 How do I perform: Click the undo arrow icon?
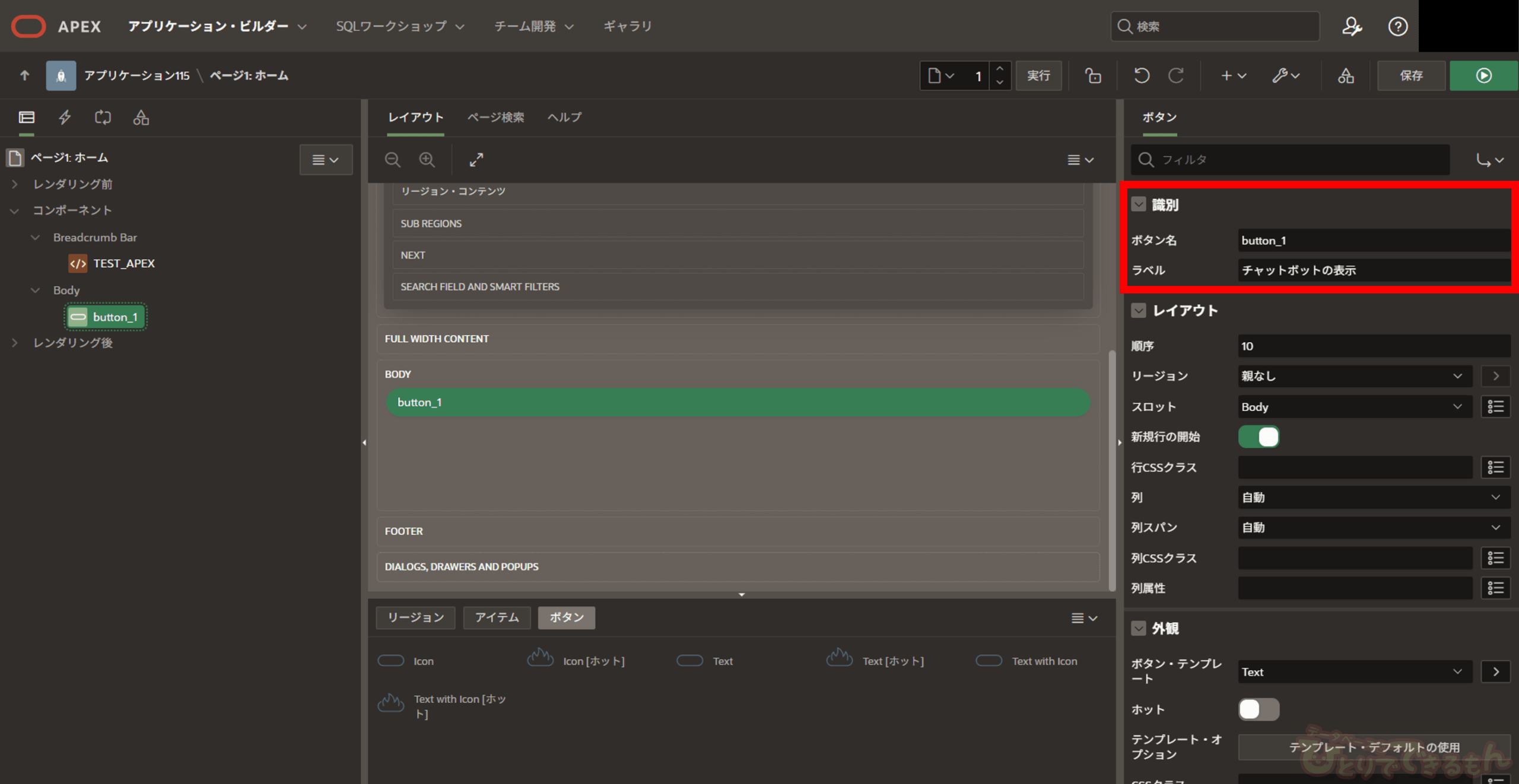[1141, 75]
